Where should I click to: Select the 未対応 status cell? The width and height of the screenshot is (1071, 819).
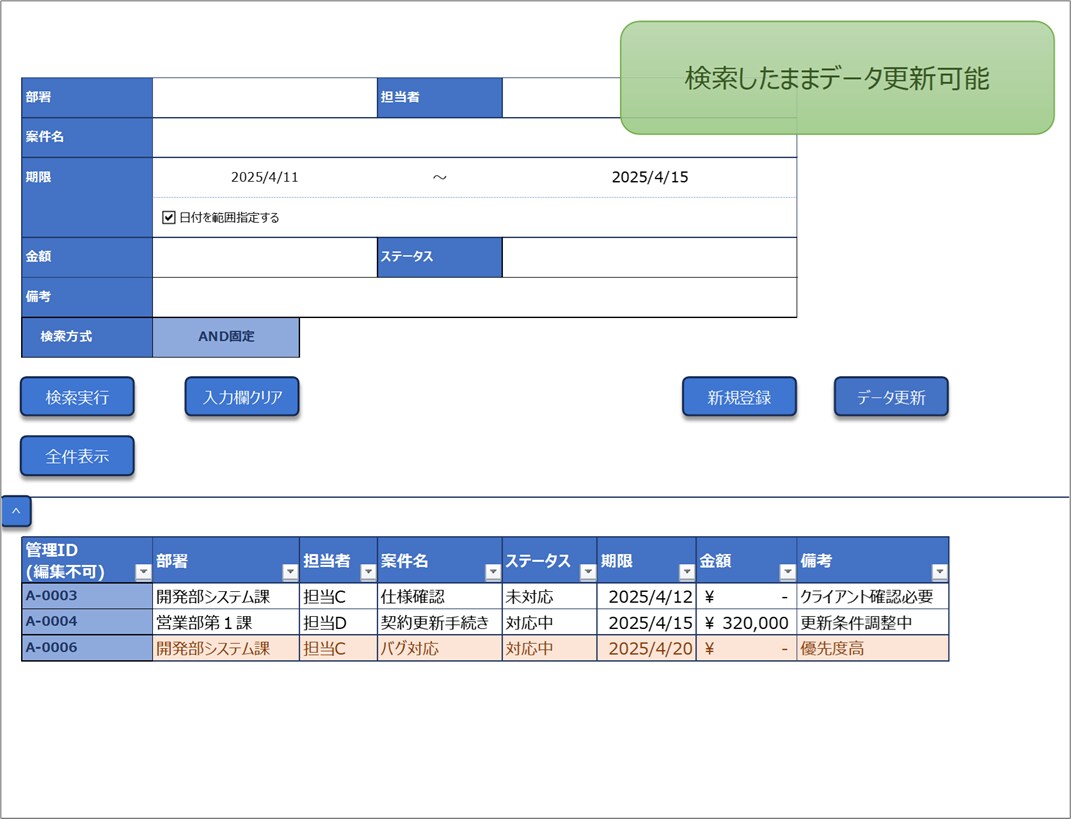tap(550, 596)
